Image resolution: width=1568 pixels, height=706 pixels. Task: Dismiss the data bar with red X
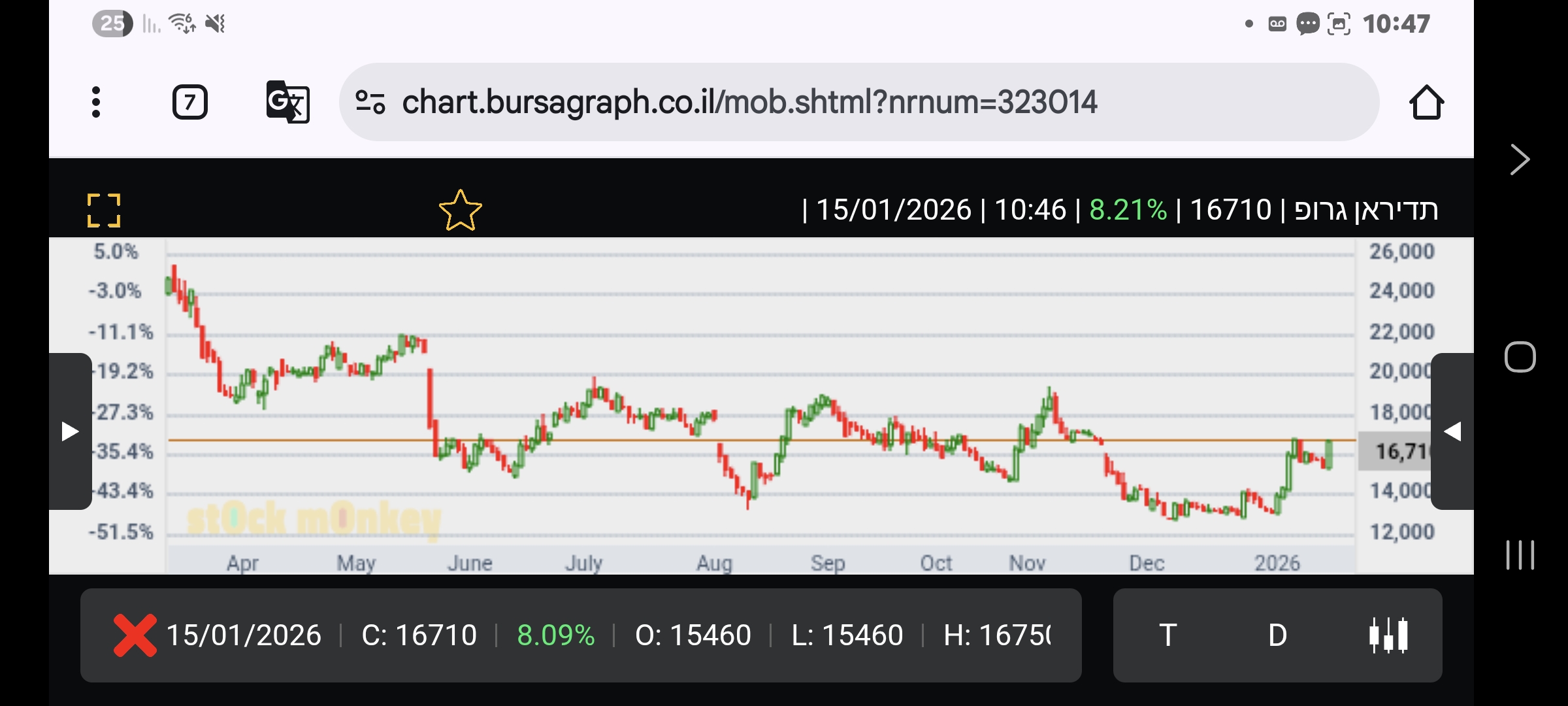click(x=135, y=635)
